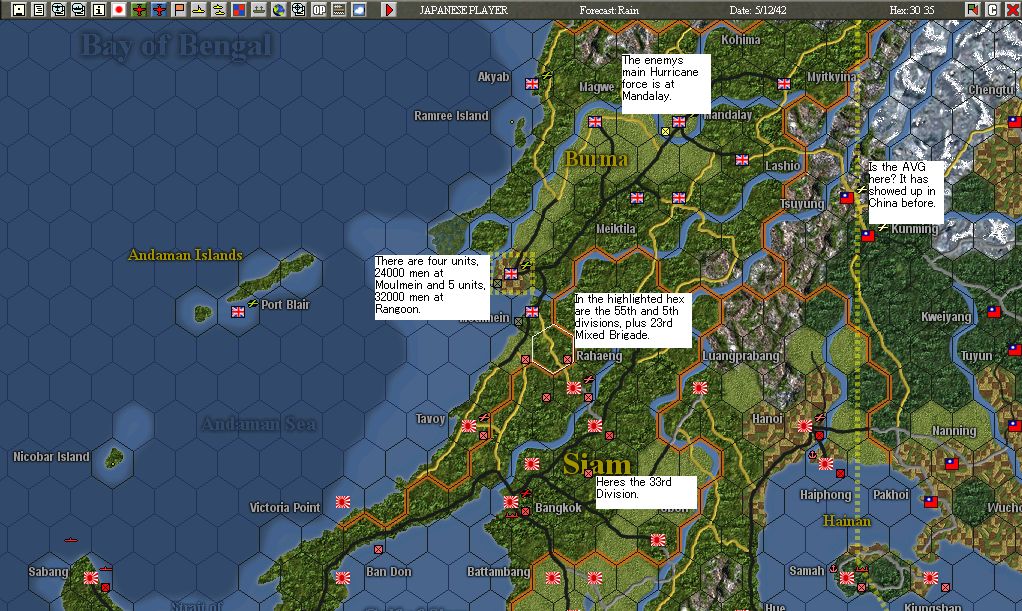Select the Japanese unit south of Luangprabang
Image resolution: width=1022 pixels, height=611 pixels.
700,388
